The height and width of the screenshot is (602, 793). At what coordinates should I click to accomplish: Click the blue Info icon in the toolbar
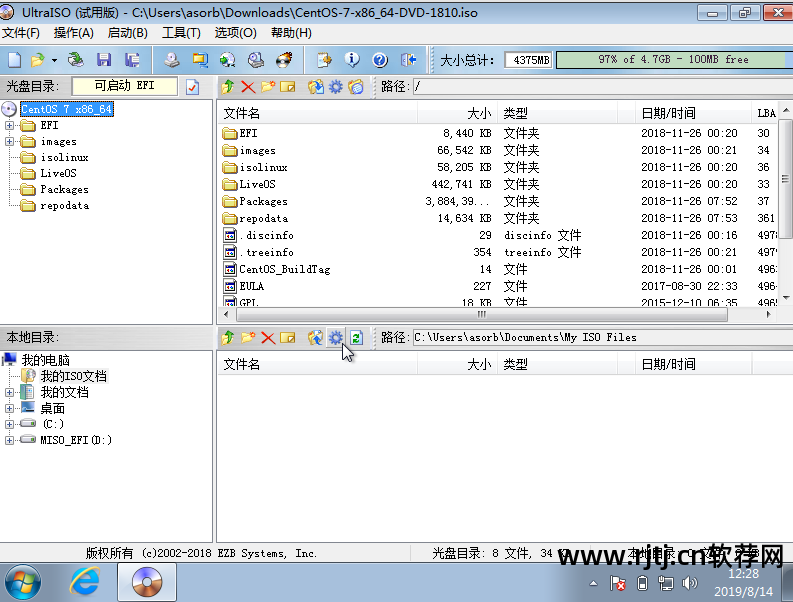point(352,60)
